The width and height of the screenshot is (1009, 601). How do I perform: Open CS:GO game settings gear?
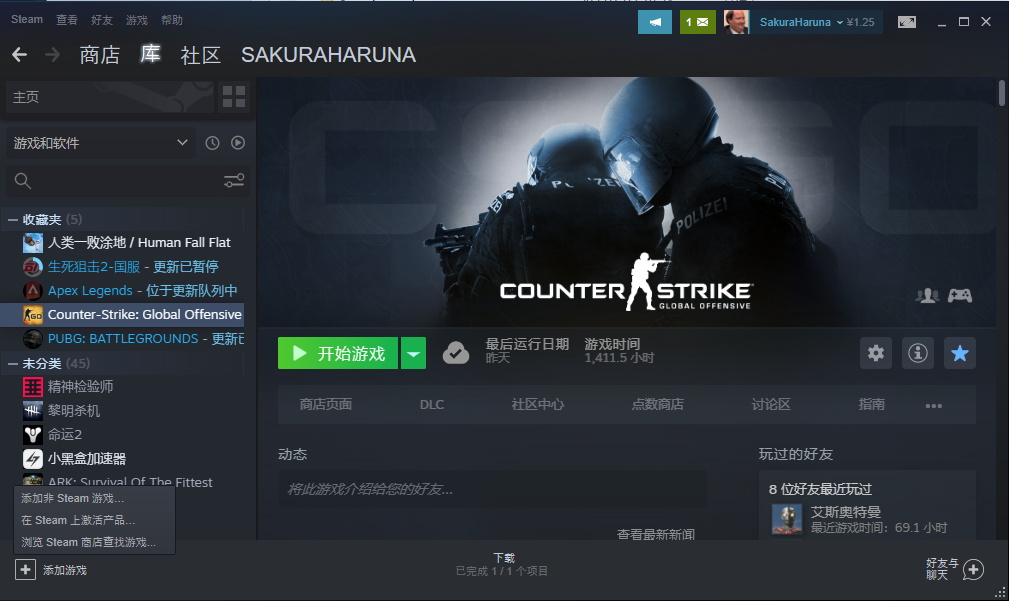point(876,353)
